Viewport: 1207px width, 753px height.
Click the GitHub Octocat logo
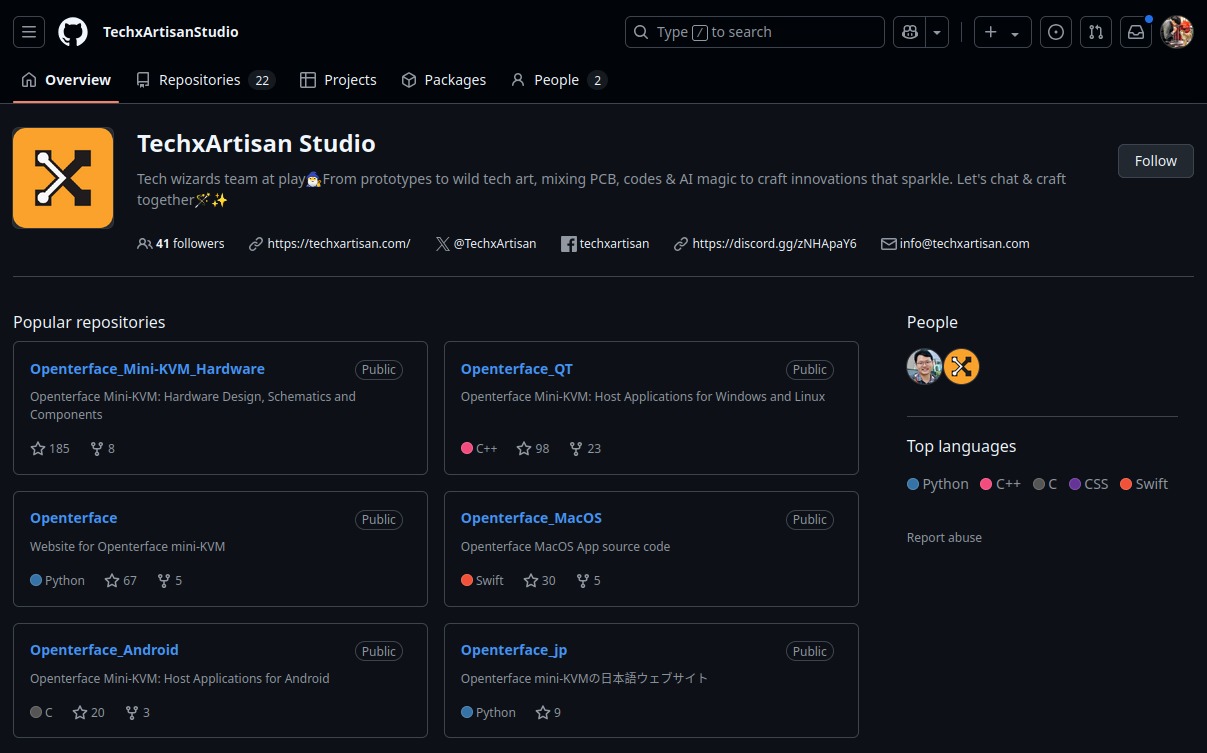73,32
